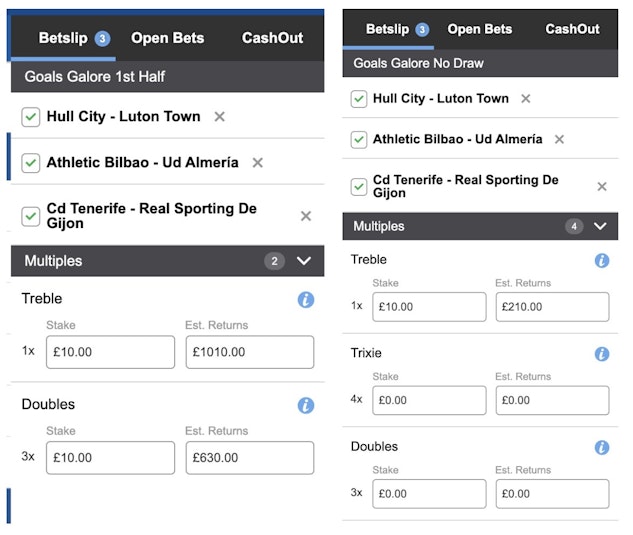Click Doubles est. returns £630.00 field

(x=249, y=458)
